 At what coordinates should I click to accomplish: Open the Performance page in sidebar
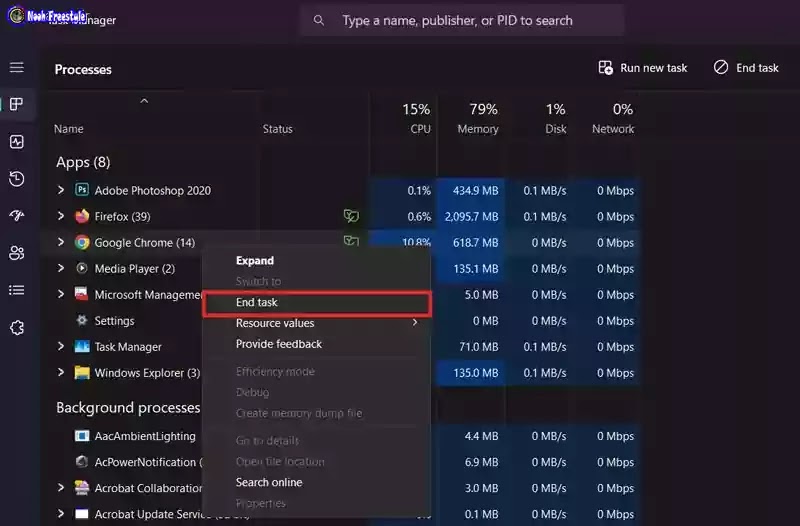16,141
